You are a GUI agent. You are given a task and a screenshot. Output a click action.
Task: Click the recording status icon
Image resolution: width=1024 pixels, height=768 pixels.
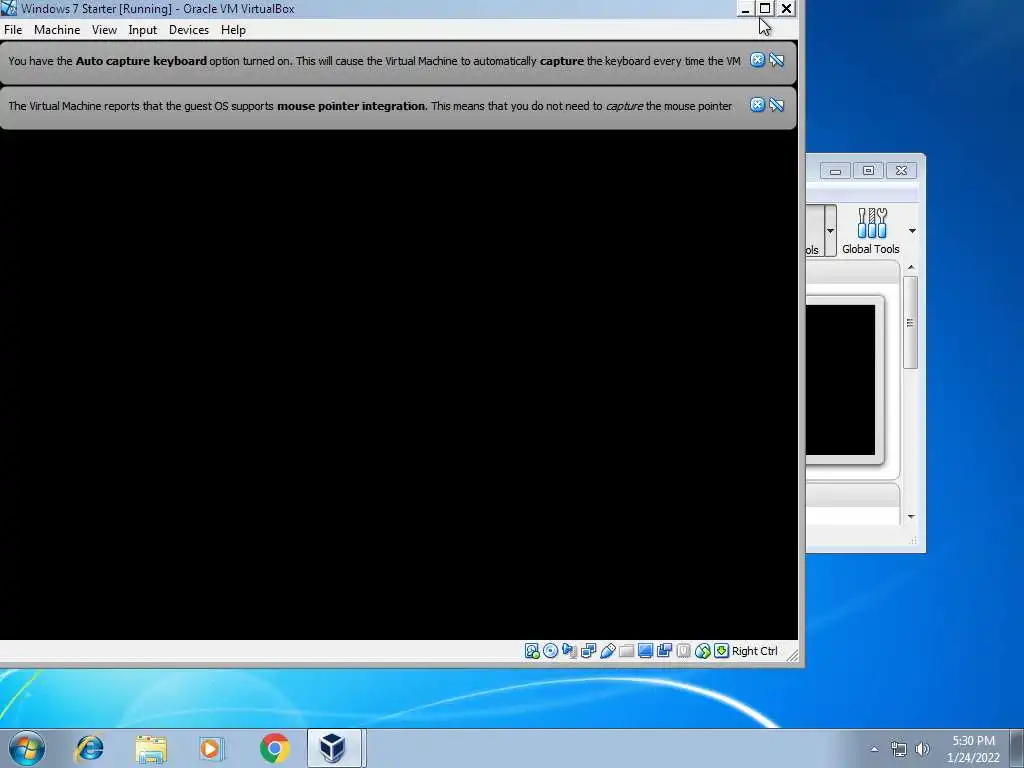[x=664, y=650]
